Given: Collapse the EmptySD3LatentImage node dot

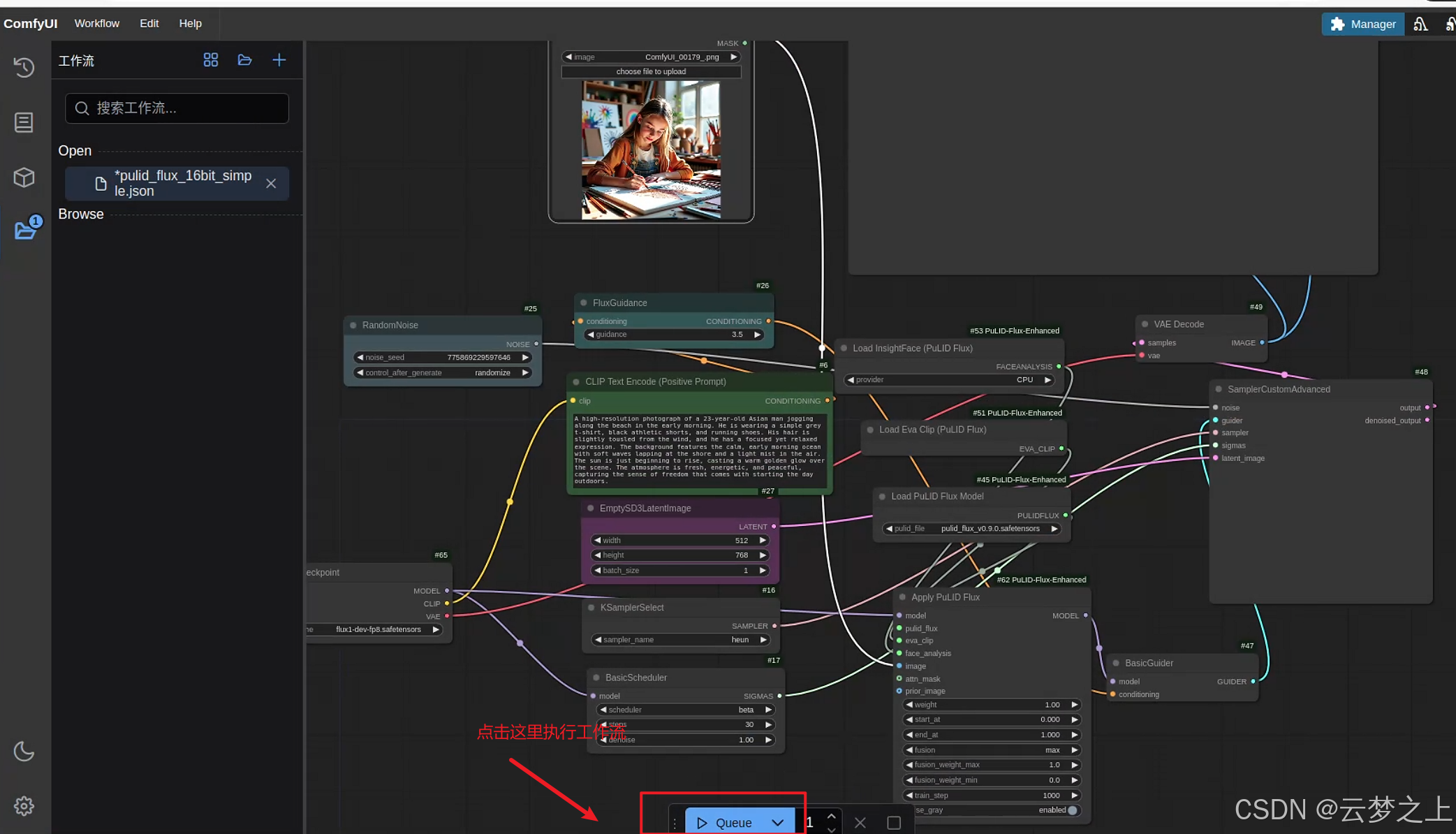Looking at the screenshot, I should 591,509.
